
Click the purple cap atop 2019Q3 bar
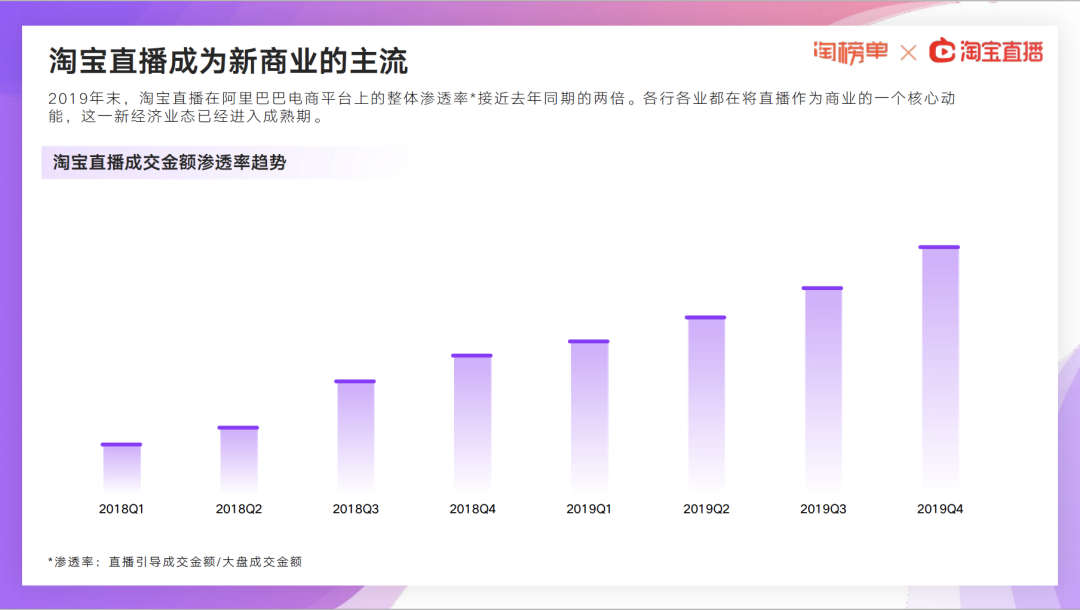pyautogui.click(x=822, y=288)
